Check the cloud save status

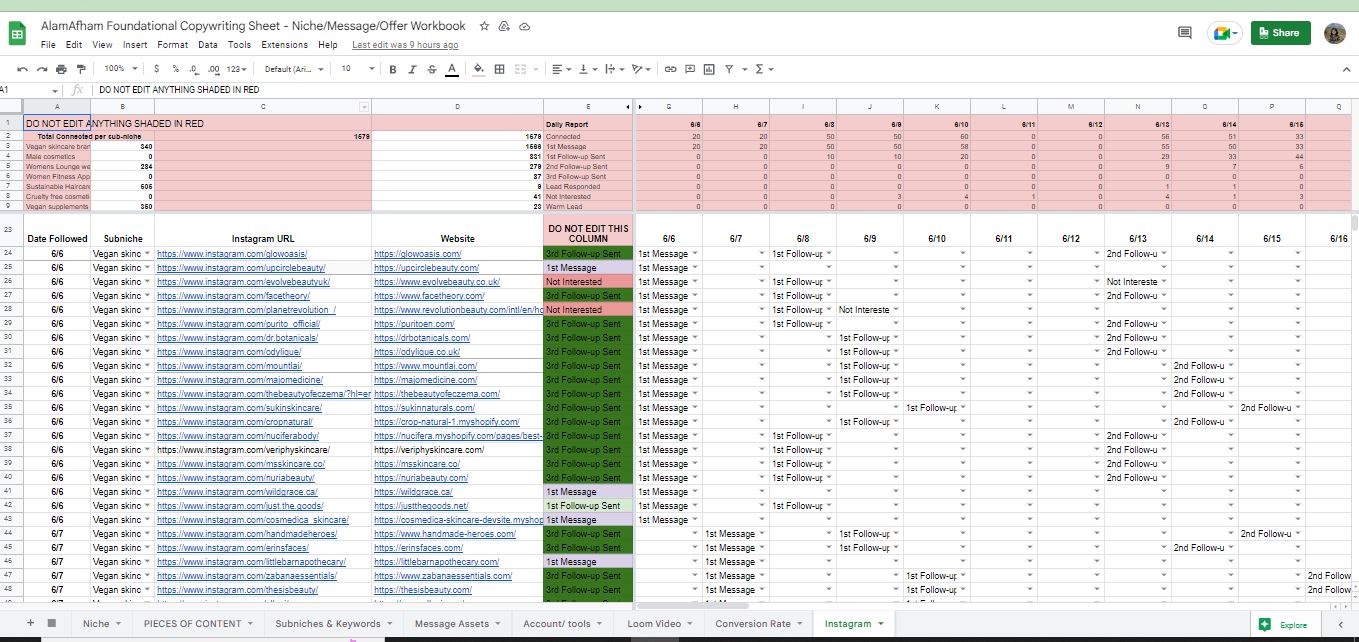coord(525,26)
